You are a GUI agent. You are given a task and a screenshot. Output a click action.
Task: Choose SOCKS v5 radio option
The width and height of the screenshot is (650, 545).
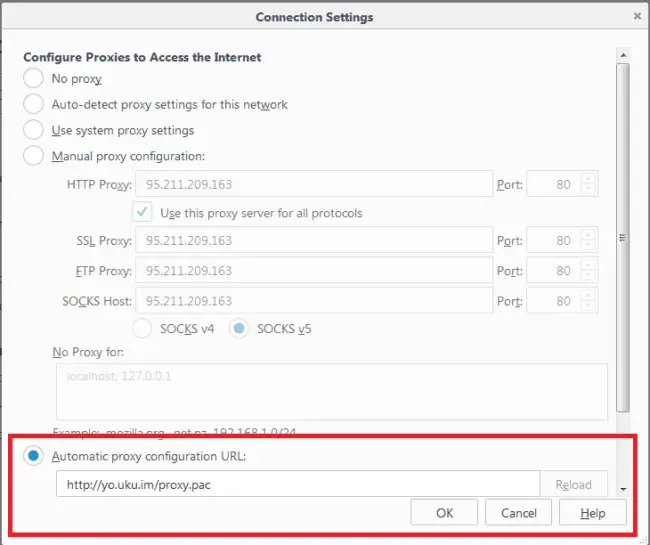pos(241,328)
